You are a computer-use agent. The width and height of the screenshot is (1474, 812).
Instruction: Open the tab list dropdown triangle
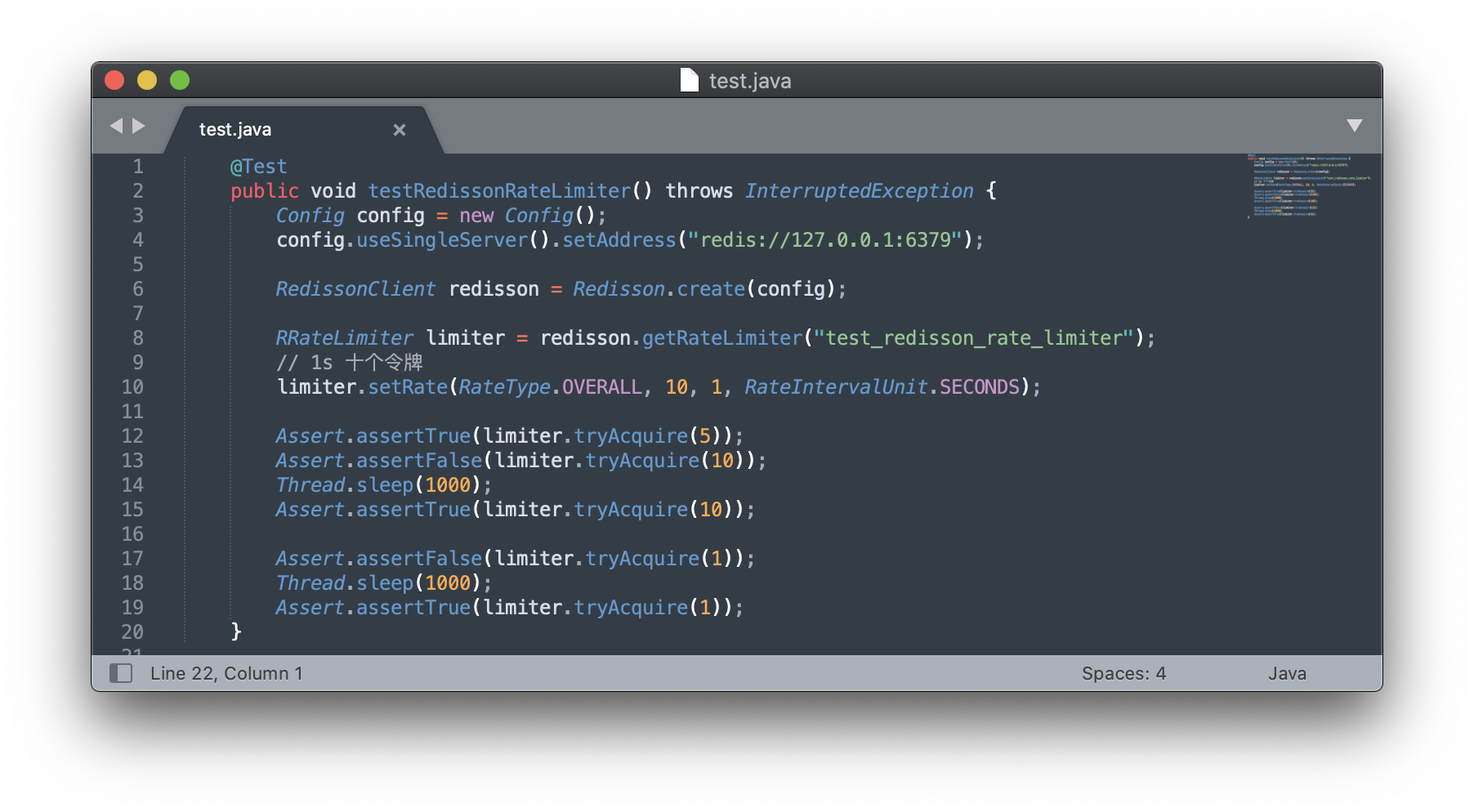click(x=1355, y=125)
